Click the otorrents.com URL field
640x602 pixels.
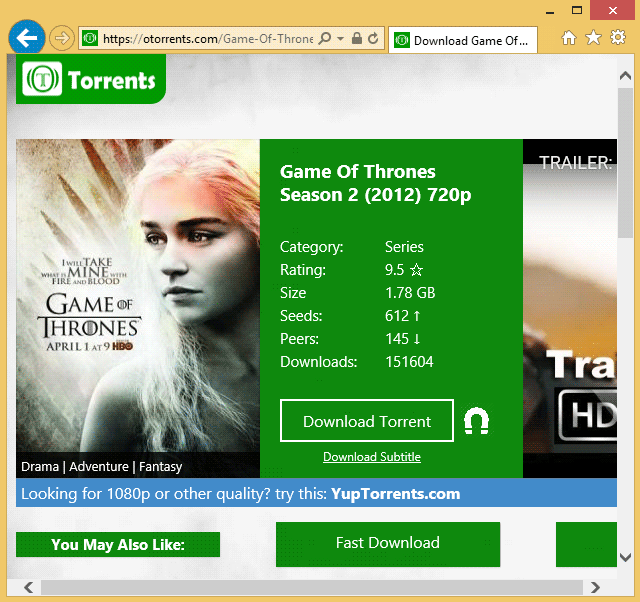click(x=207, y=39)
